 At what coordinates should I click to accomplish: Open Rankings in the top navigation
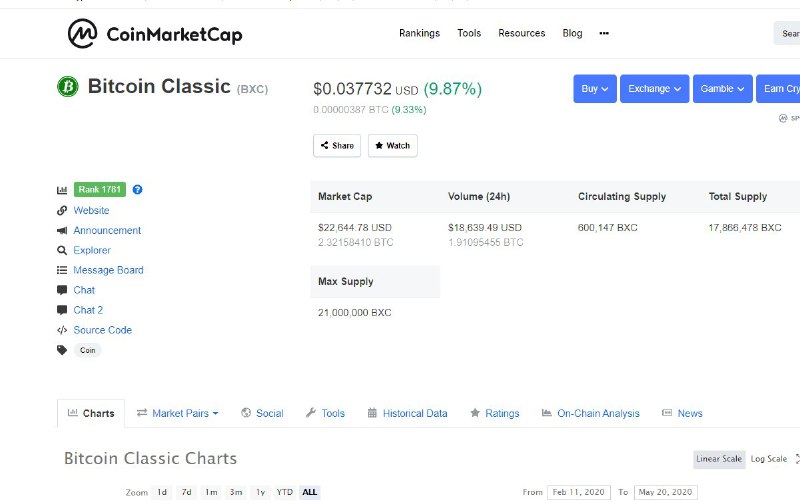pyautogui.click(x=419, y=33)
